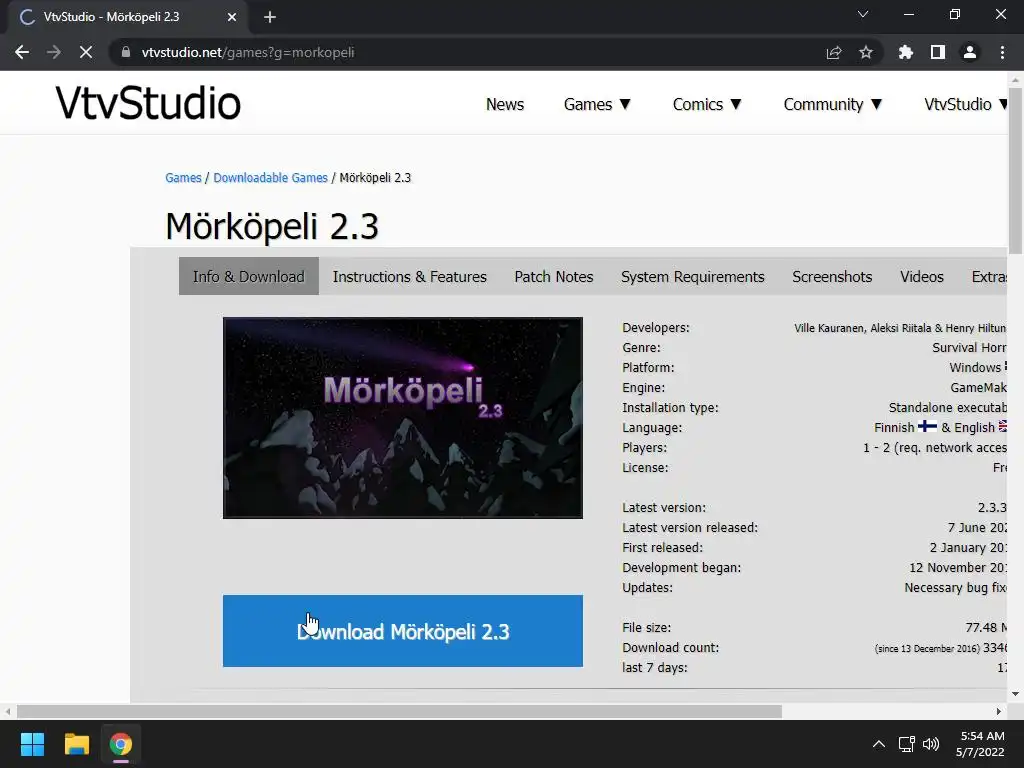Click the horizontal scrollbar left arrow

point(7,711)
